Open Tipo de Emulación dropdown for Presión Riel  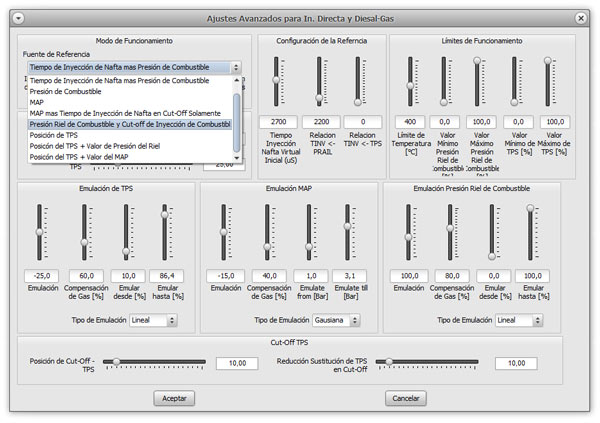coord(520,320)
